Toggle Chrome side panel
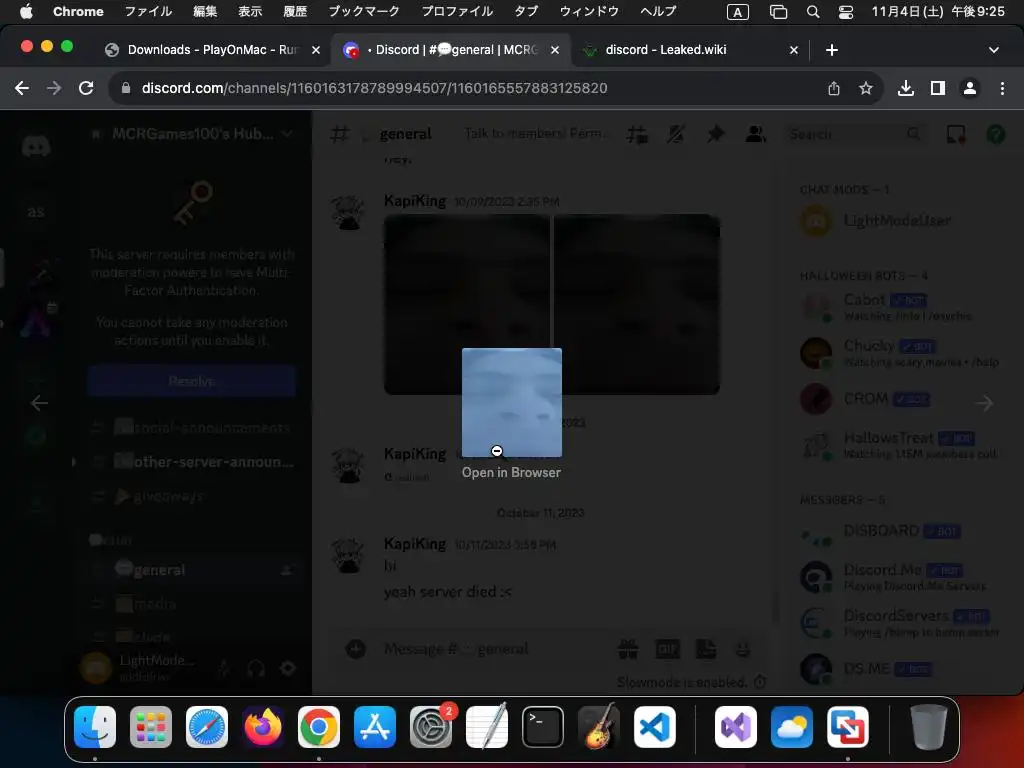Image resolution: width=1024 pixels, height=768 pixels. click(938, 88)
